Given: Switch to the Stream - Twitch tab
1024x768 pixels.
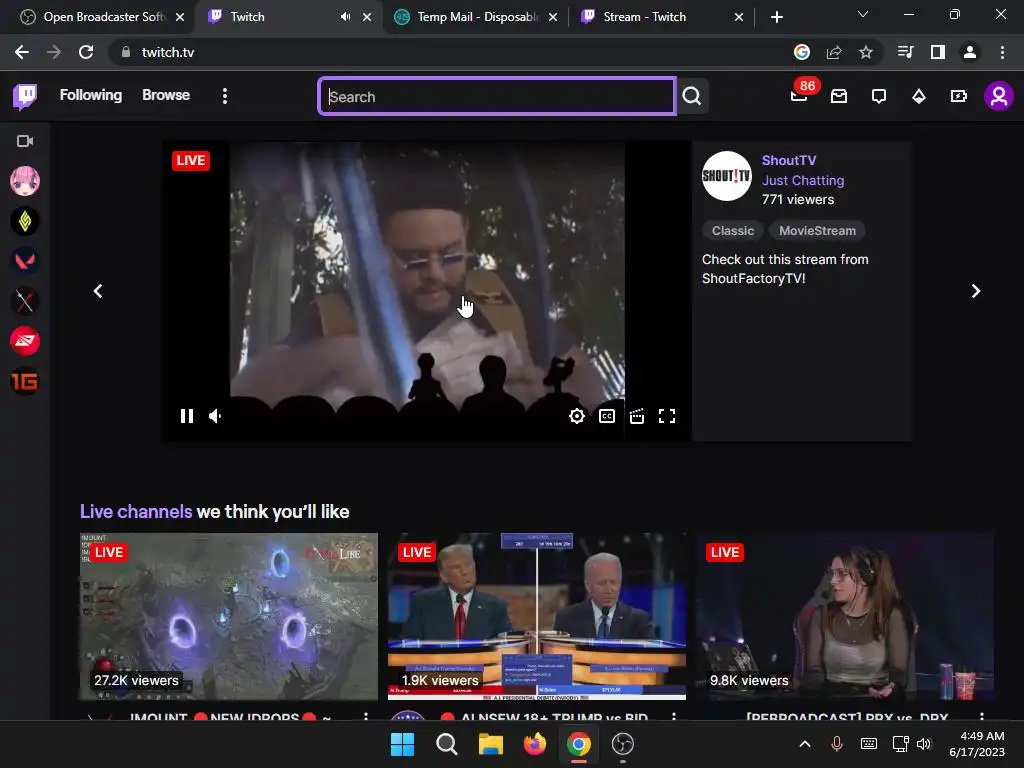Looking at the screenshot, I should [x=661, y=17].
